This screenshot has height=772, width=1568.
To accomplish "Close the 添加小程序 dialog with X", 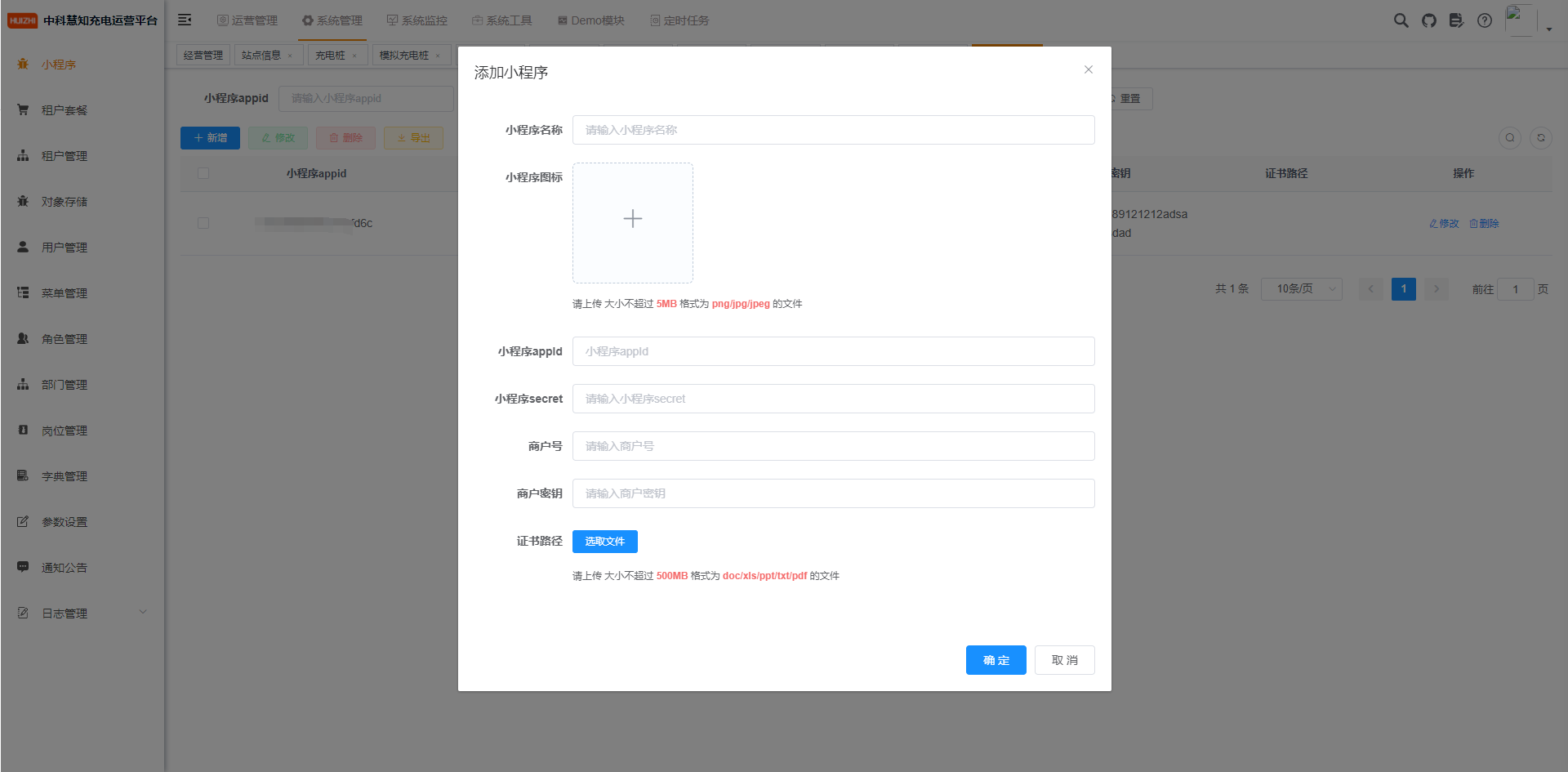I will click(x=1089, y=69).
